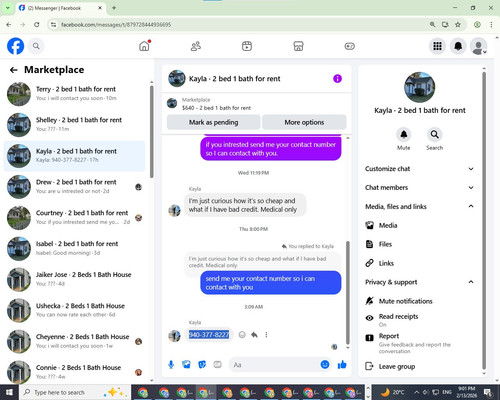
Task: Open the Notifications bell
Action: [x=458, y=46]
